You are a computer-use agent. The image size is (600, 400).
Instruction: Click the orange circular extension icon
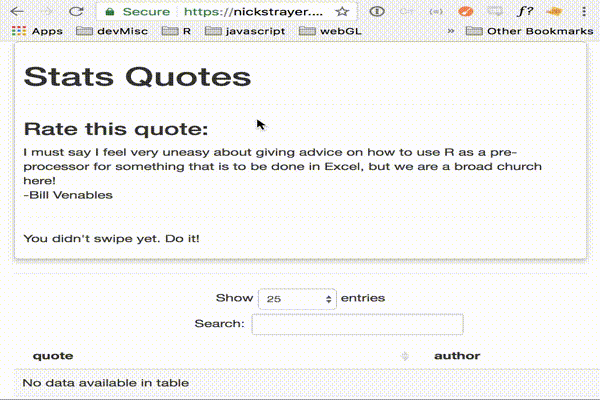point(465,12)
